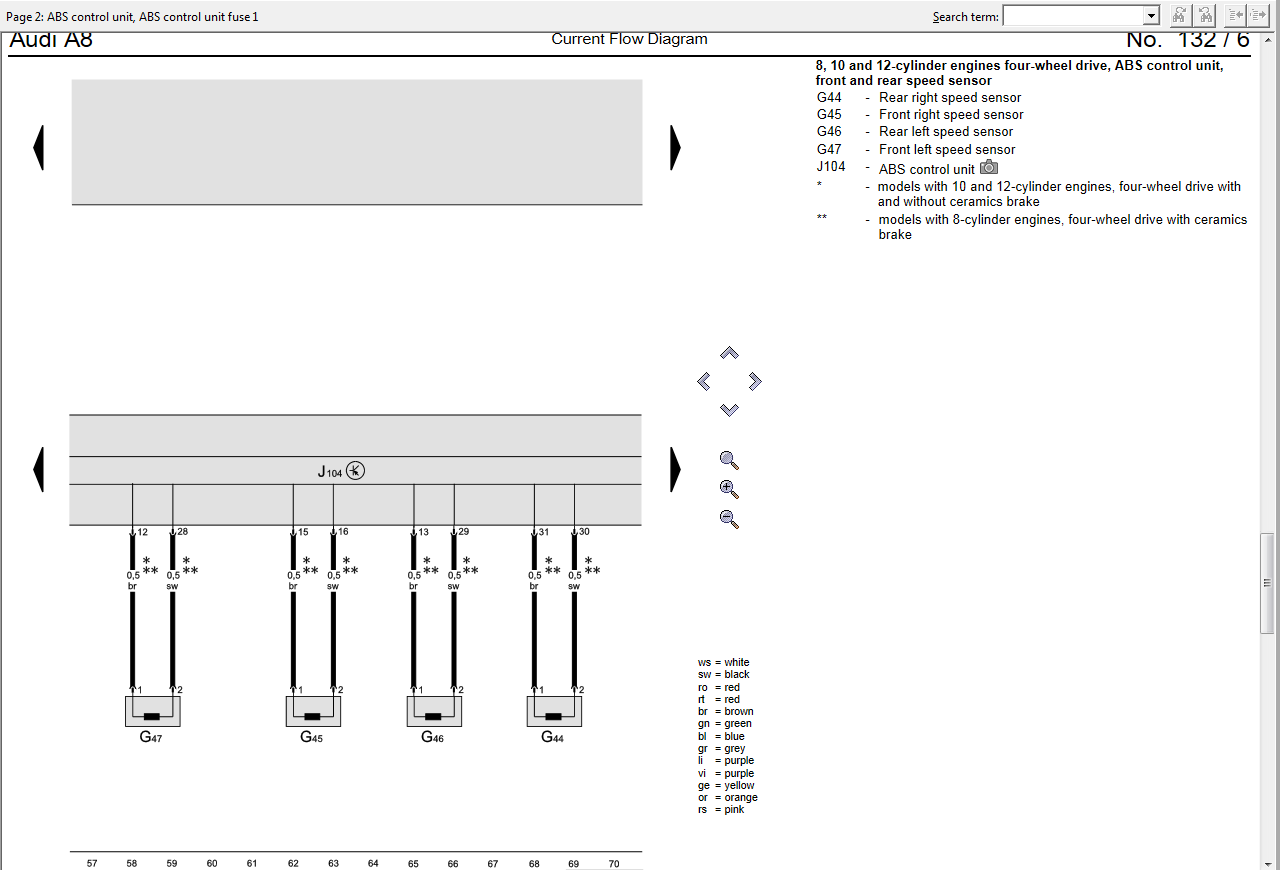Click pin label 13 under J104
Viewport: 1280px width, 870px height.
[x=423, y=532]
